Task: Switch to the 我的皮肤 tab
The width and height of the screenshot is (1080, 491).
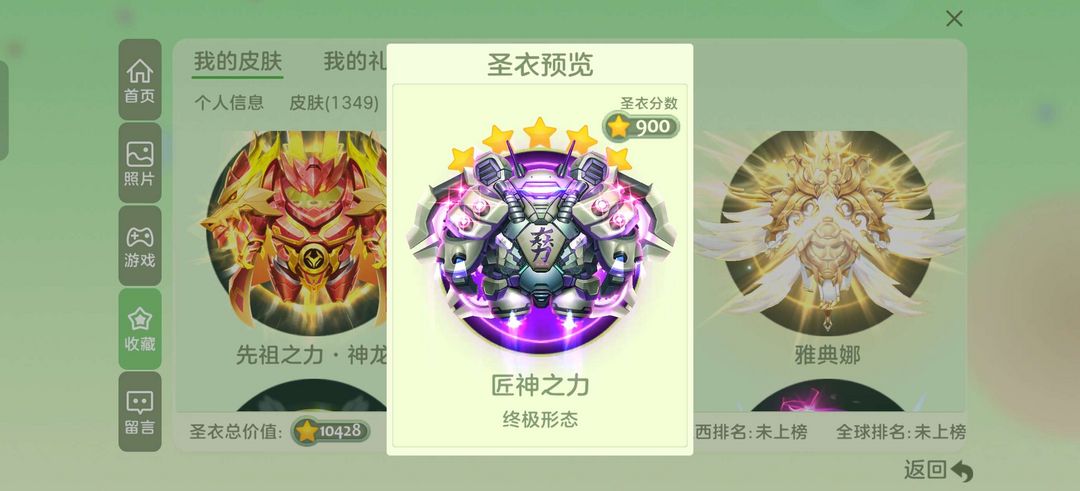Action: coord(238,61)
